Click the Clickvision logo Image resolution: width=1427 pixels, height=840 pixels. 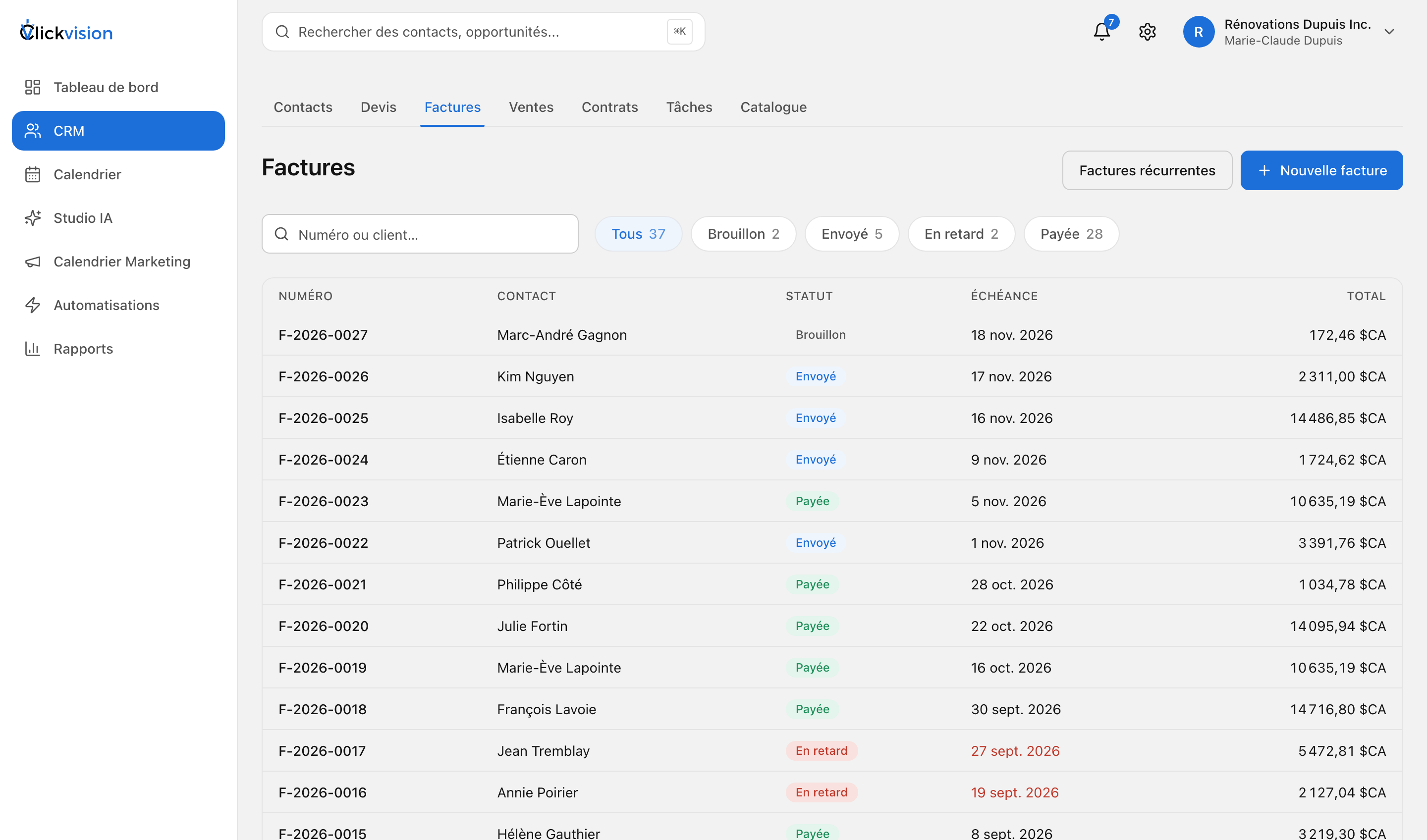[66, 32]
